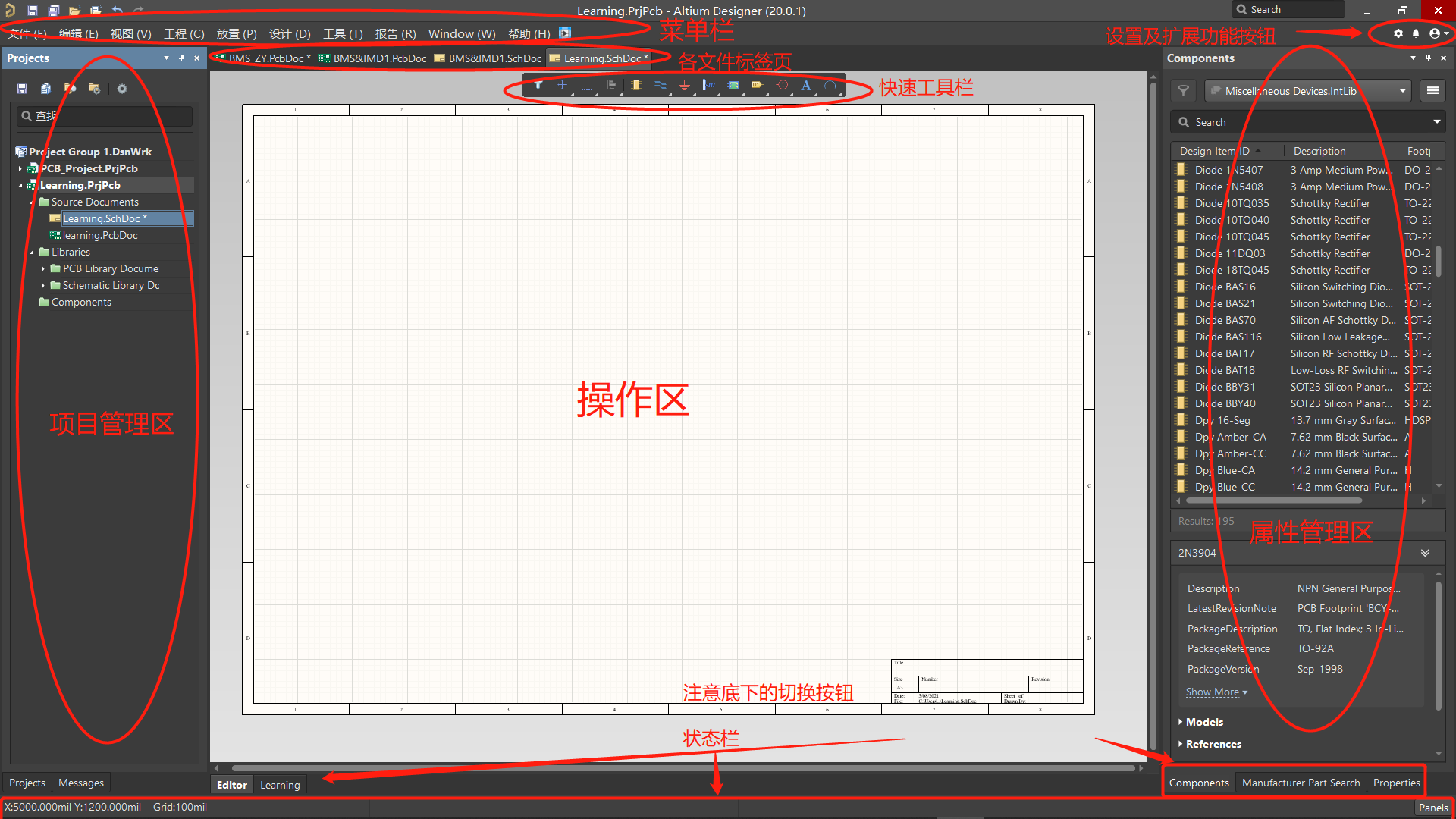Place an arc on the schematic
Viewport: 1456px width, 819px height.
tap(831, 86)
